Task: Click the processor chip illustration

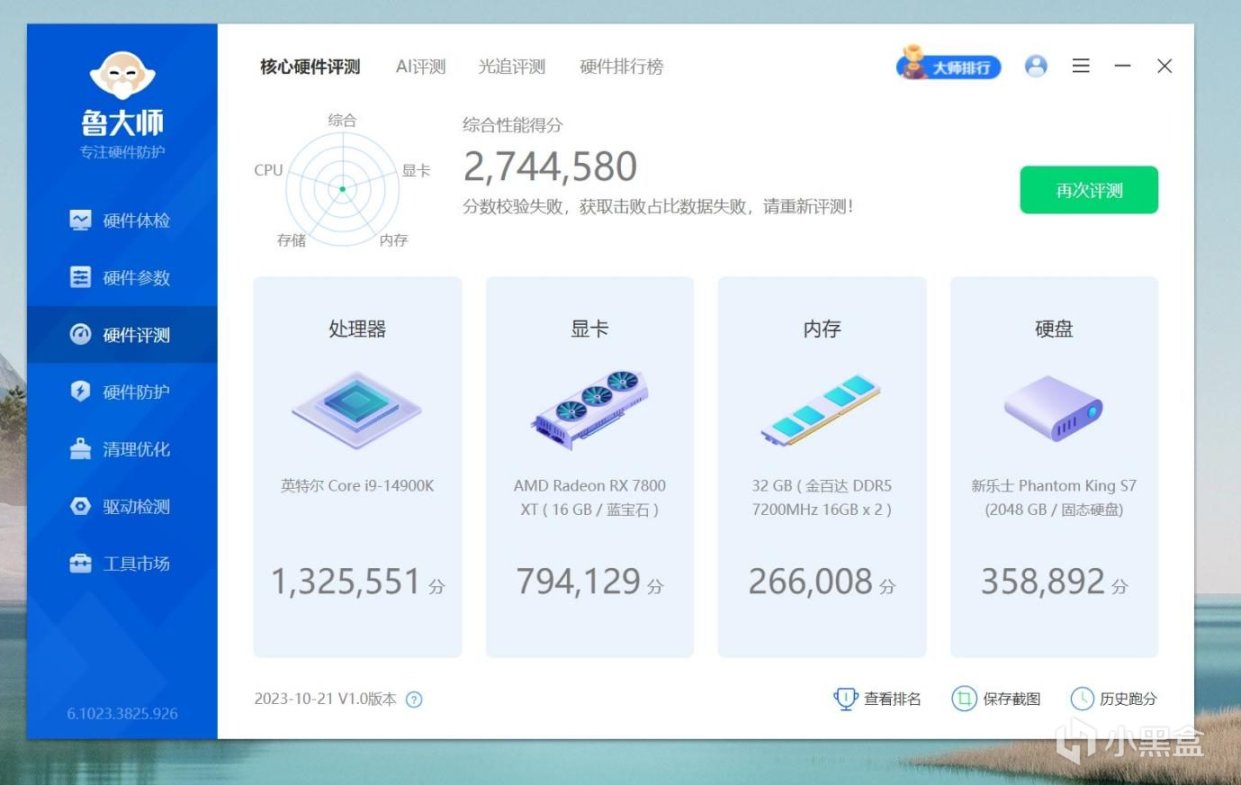Action: (x=357, y=409)
